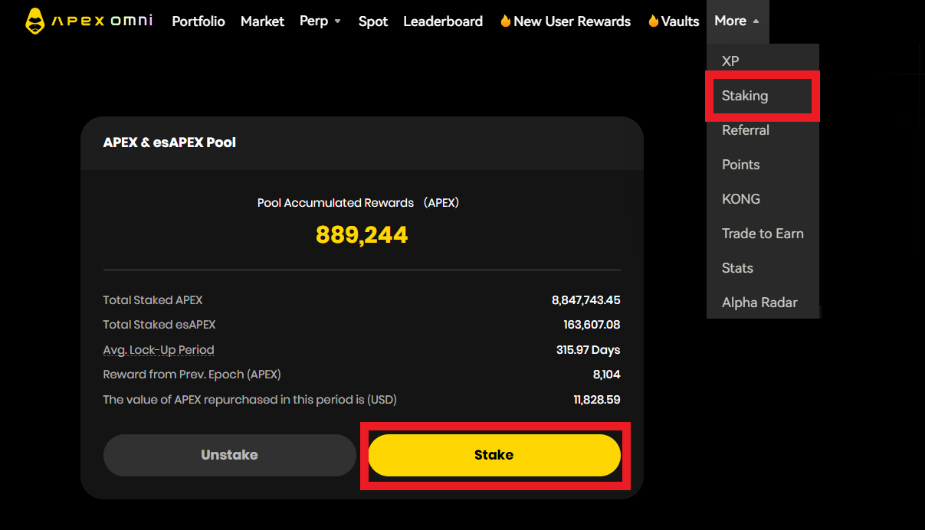The image size is (925, 530).
Task: Open Referral from the dropdown list
Action: coord(746,130)
